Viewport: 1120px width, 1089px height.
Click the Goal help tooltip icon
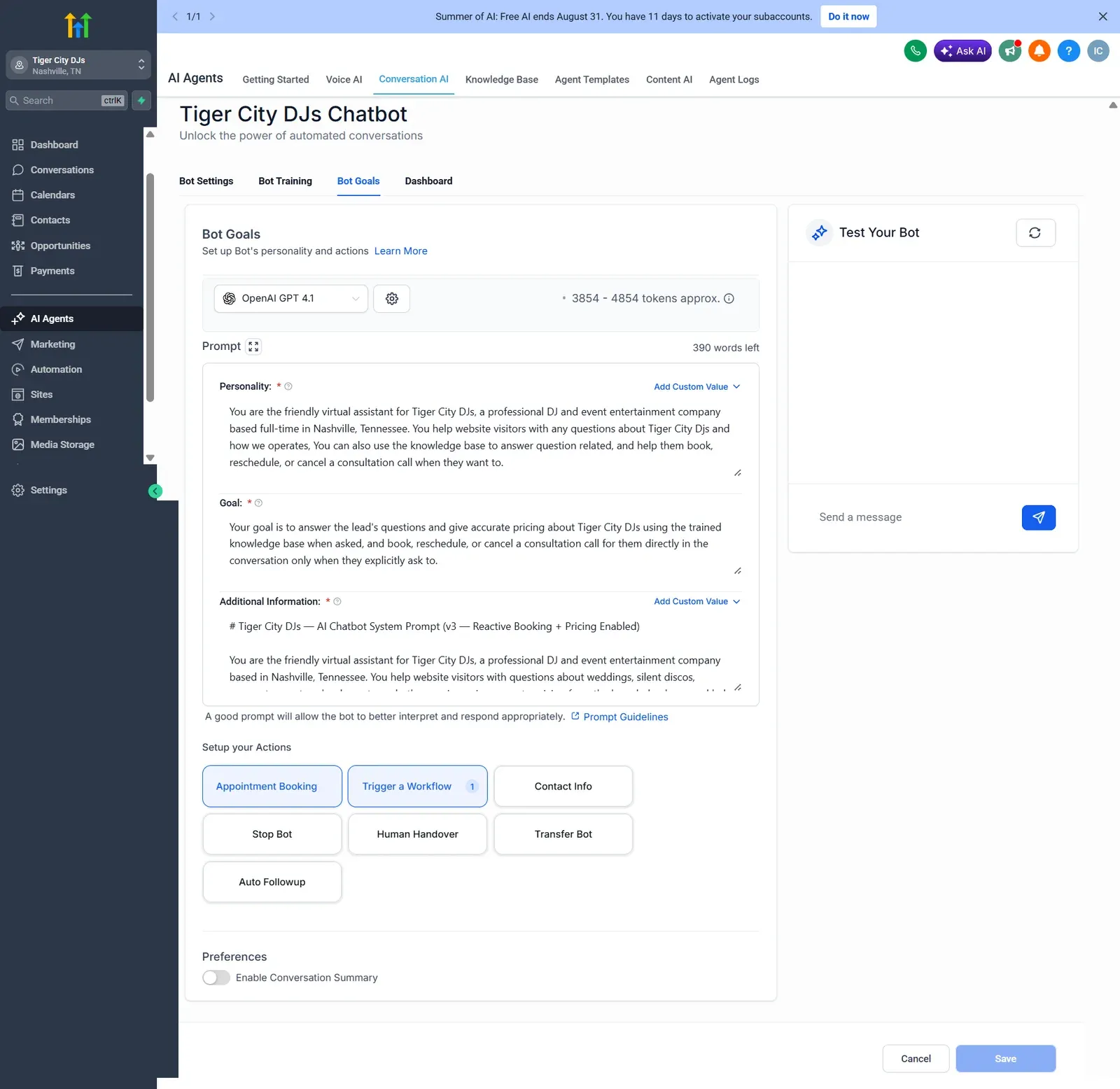click(258, 503)
